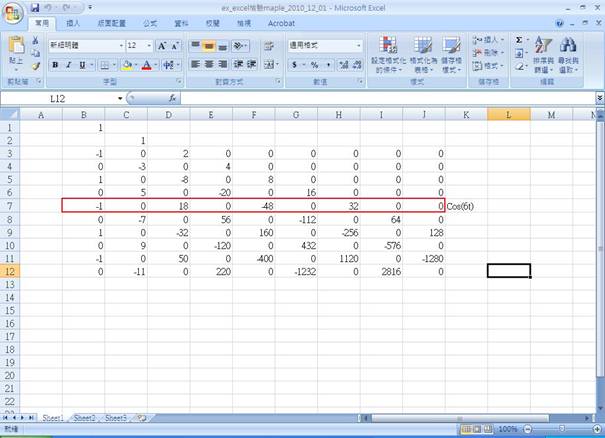Toggle Italic formatting

tap(69, 65)
